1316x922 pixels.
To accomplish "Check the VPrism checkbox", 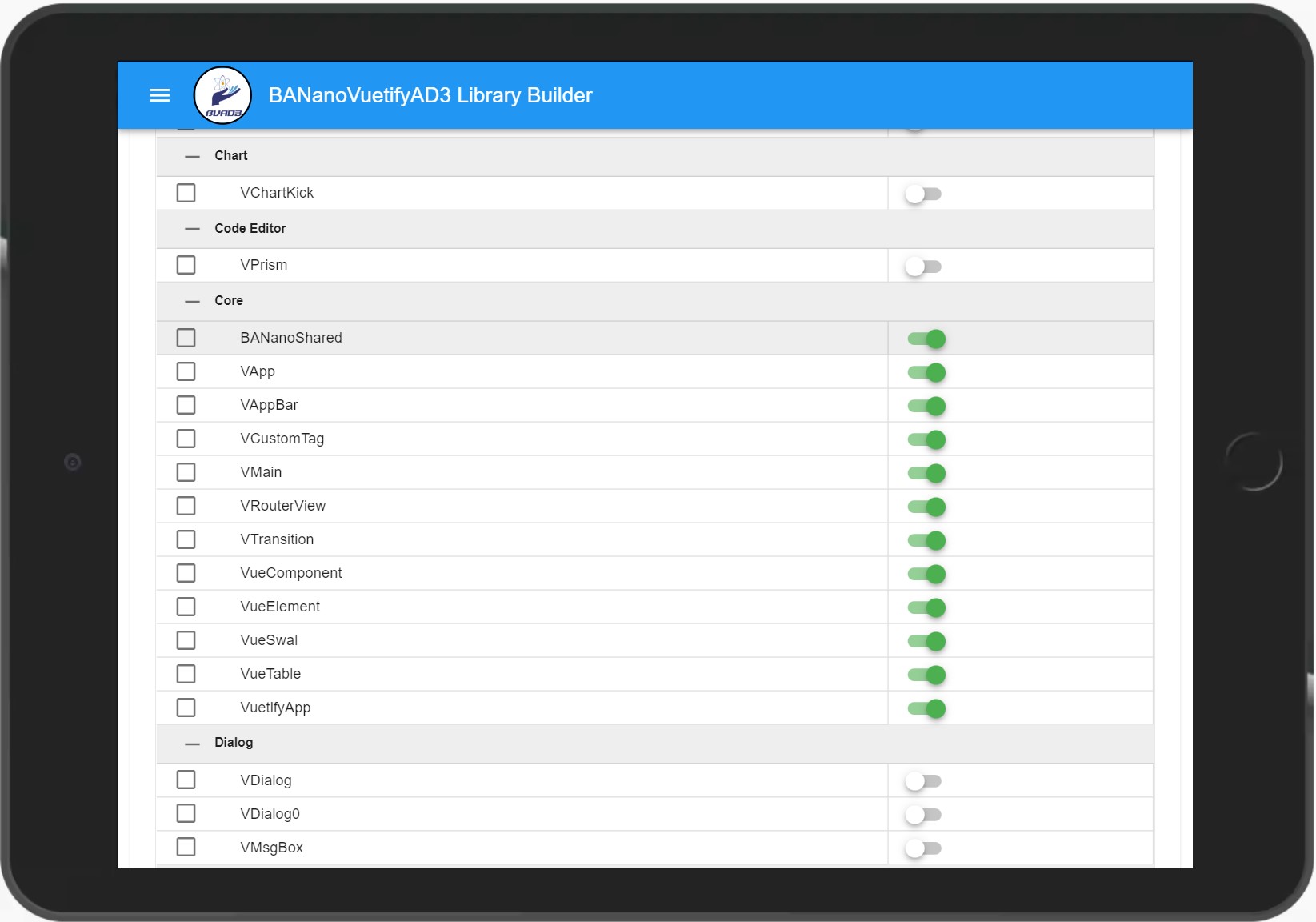I will pos(186,264).
